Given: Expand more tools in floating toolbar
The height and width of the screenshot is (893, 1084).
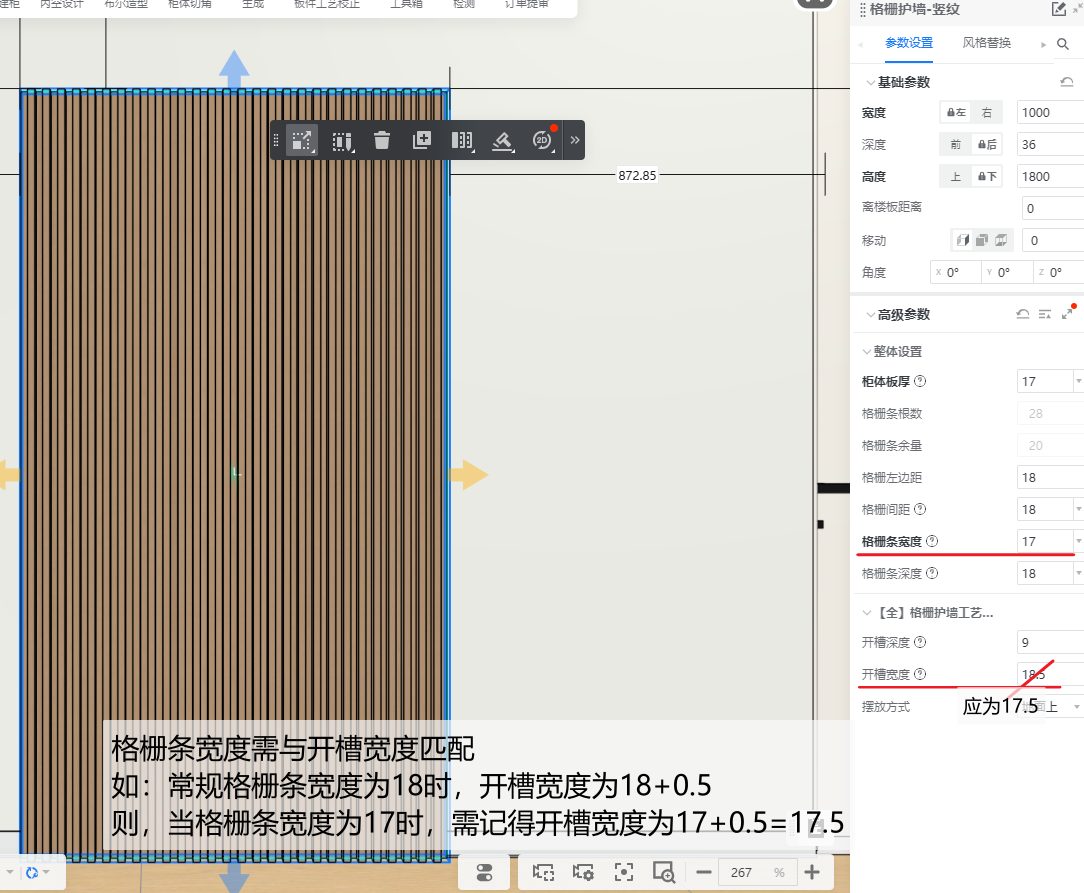Looking at the screenshot, I should coord(575,140).
